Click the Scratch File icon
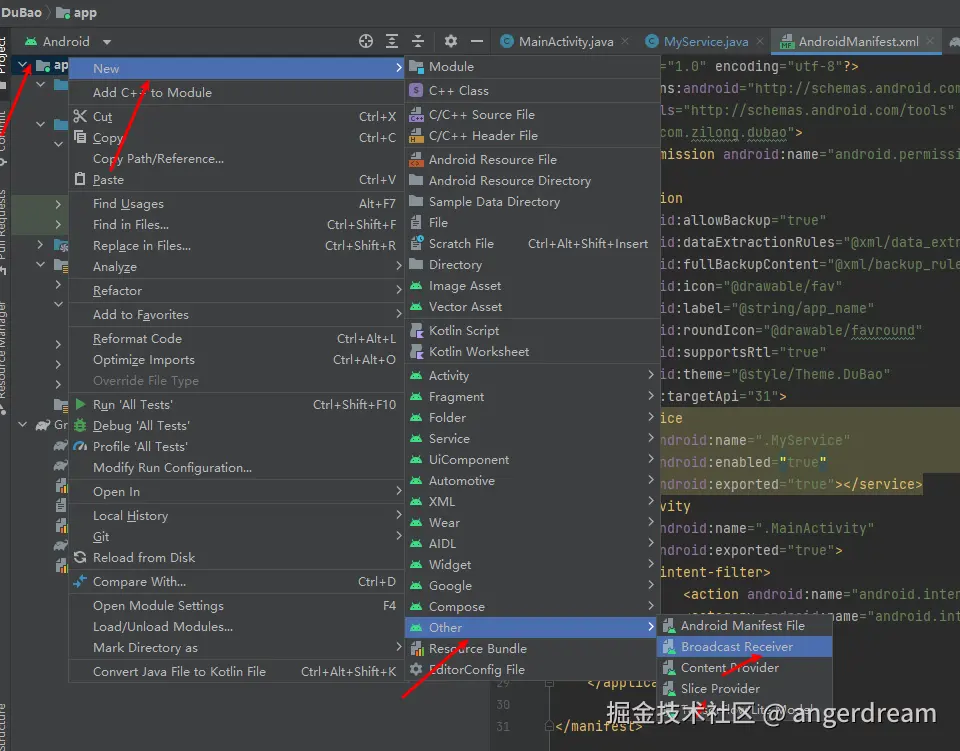The image size is (960, 751). pyautogui.click(x=416, y=243)
